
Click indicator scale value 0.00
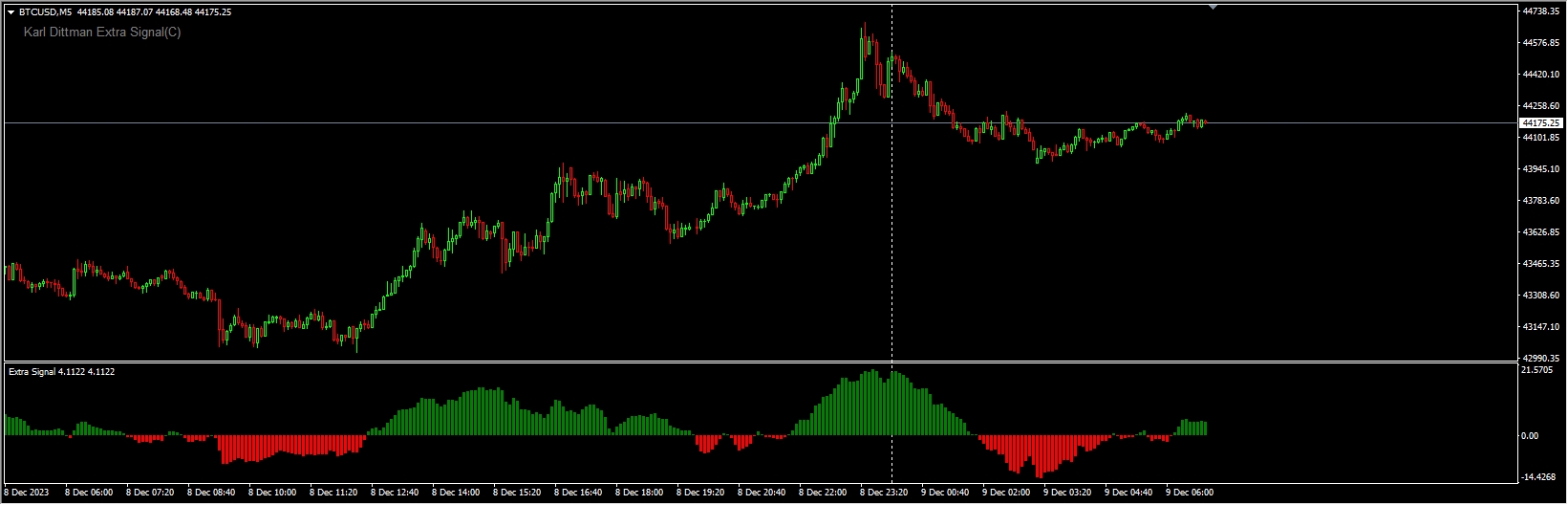coord(1530,436)
